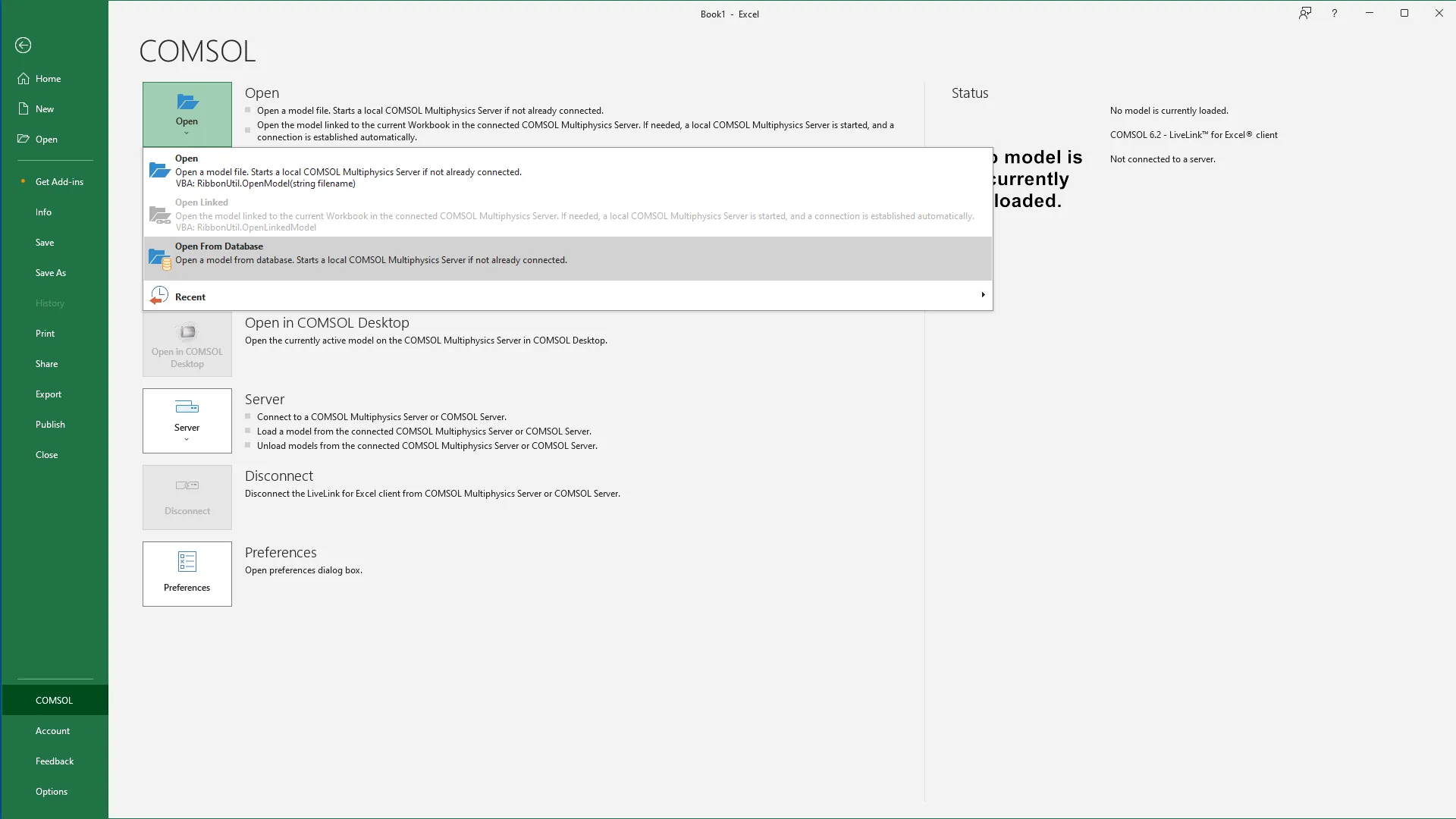The height and width of the screenshot is (819, 1456).
Task: Open the Account page
Action: [x=52, y=731]
